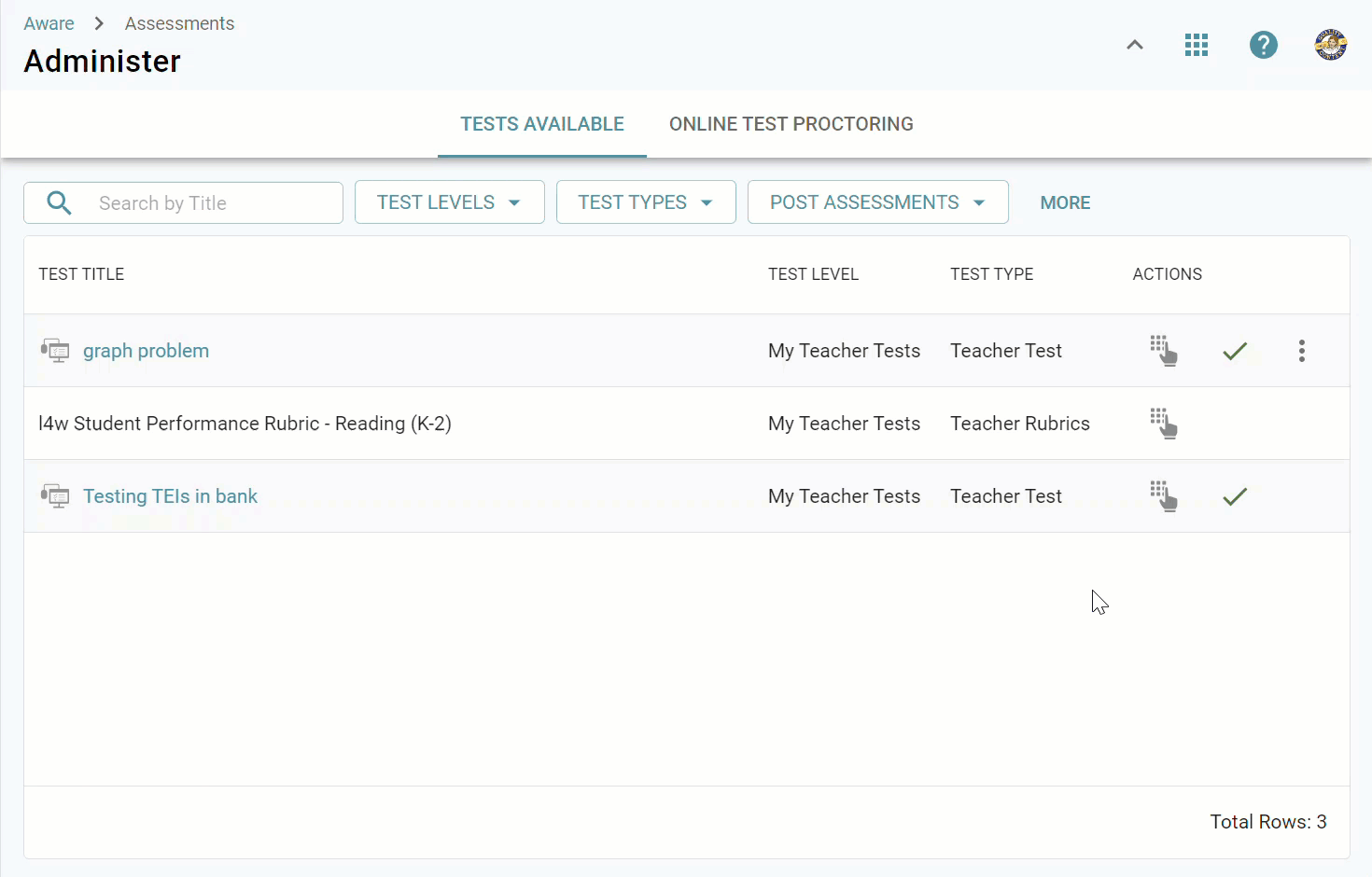Click the Administer page heading
The height and width of the screenshot is (877, 1372).
[x=102, y=62]
